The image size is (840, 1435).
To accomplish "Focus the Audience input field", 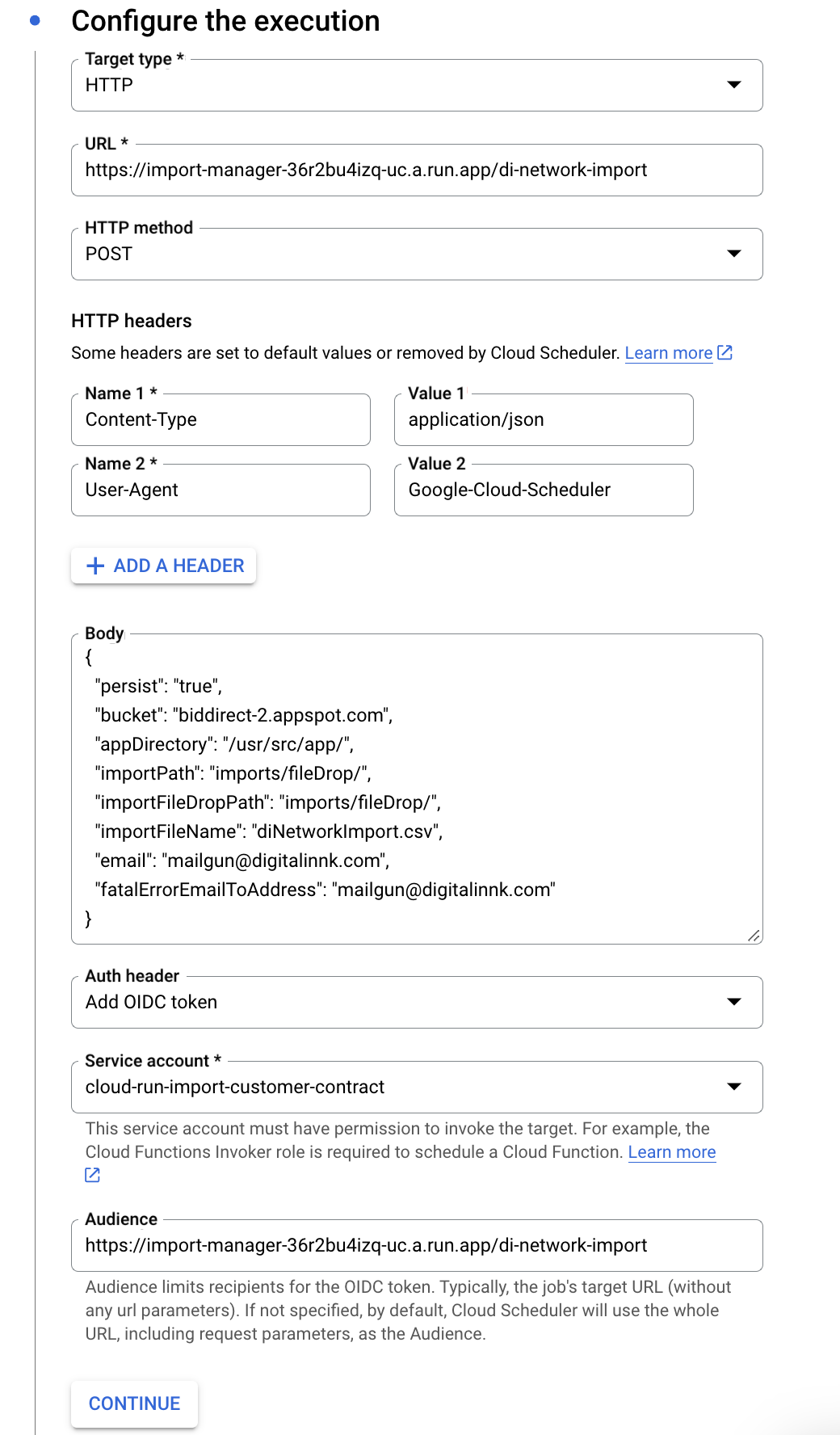I will (417, 1245).
